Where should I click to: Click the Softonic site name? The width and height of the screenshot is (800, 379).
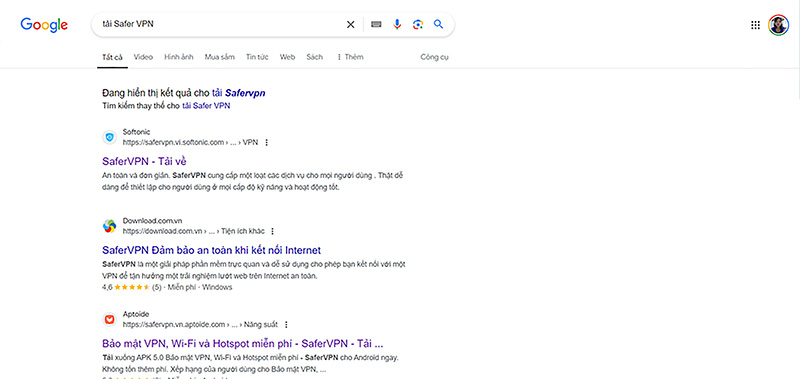[136, 132]
